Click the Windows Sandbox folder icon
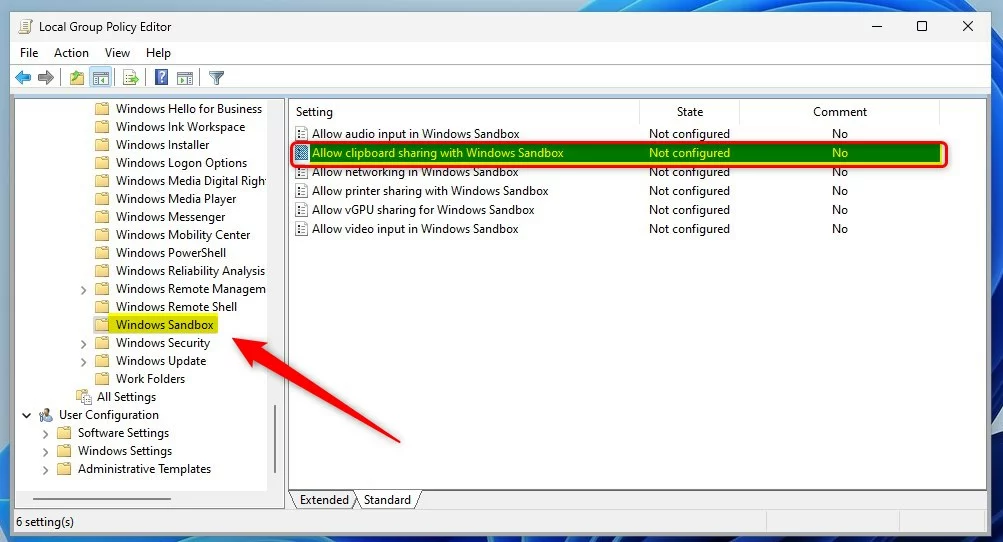This screenshot has width=1003, height=542. [102, 324]
